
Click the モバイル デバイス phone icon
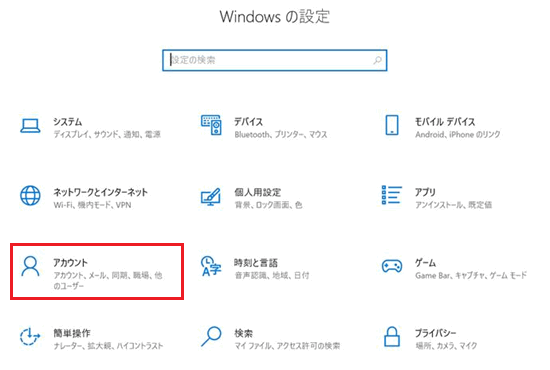pyautogui.click(x=392, y=125)
